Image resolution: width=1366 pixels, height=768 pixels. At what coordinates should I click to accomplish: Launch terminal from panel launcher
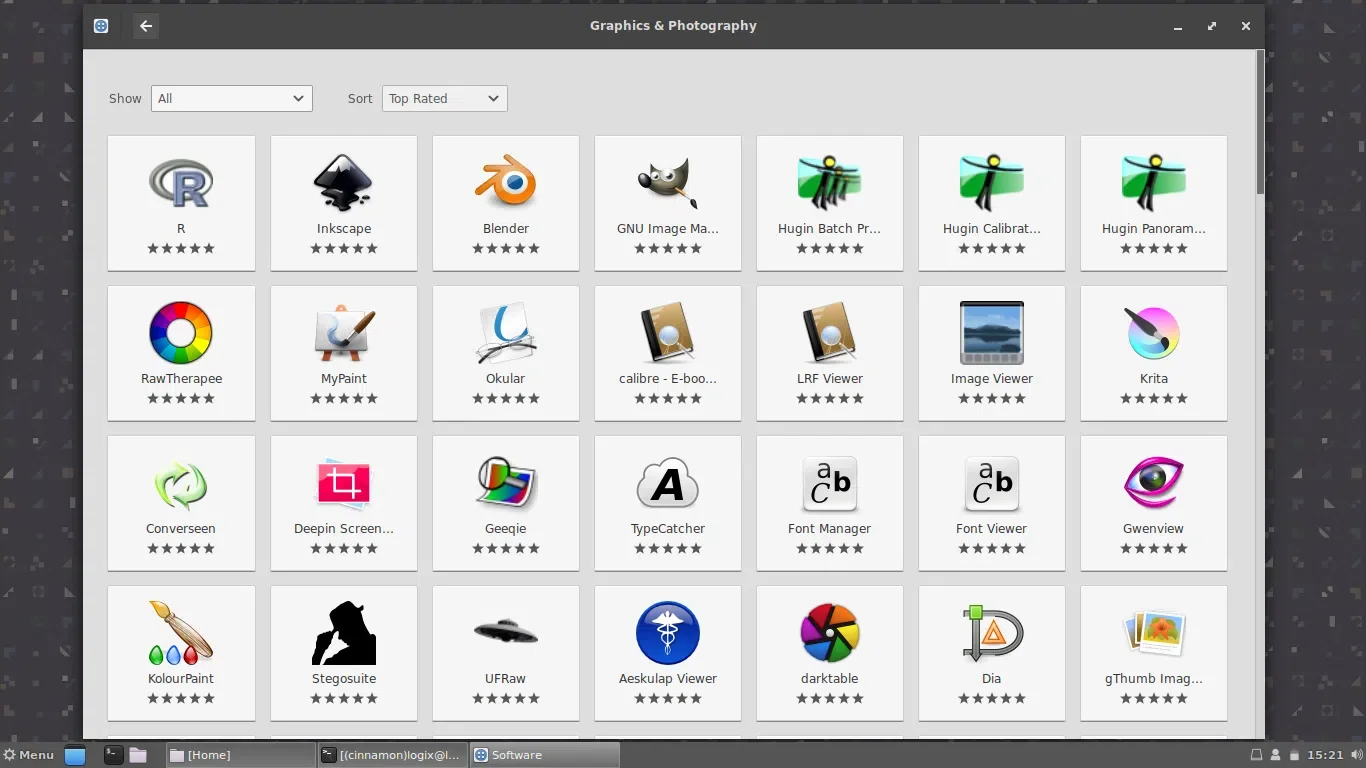pyautogui.click(x=113, y=755)
